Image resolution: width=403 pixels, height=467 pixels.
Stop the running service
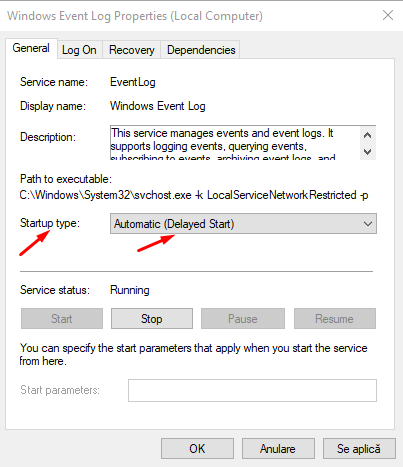coord(152,319)
